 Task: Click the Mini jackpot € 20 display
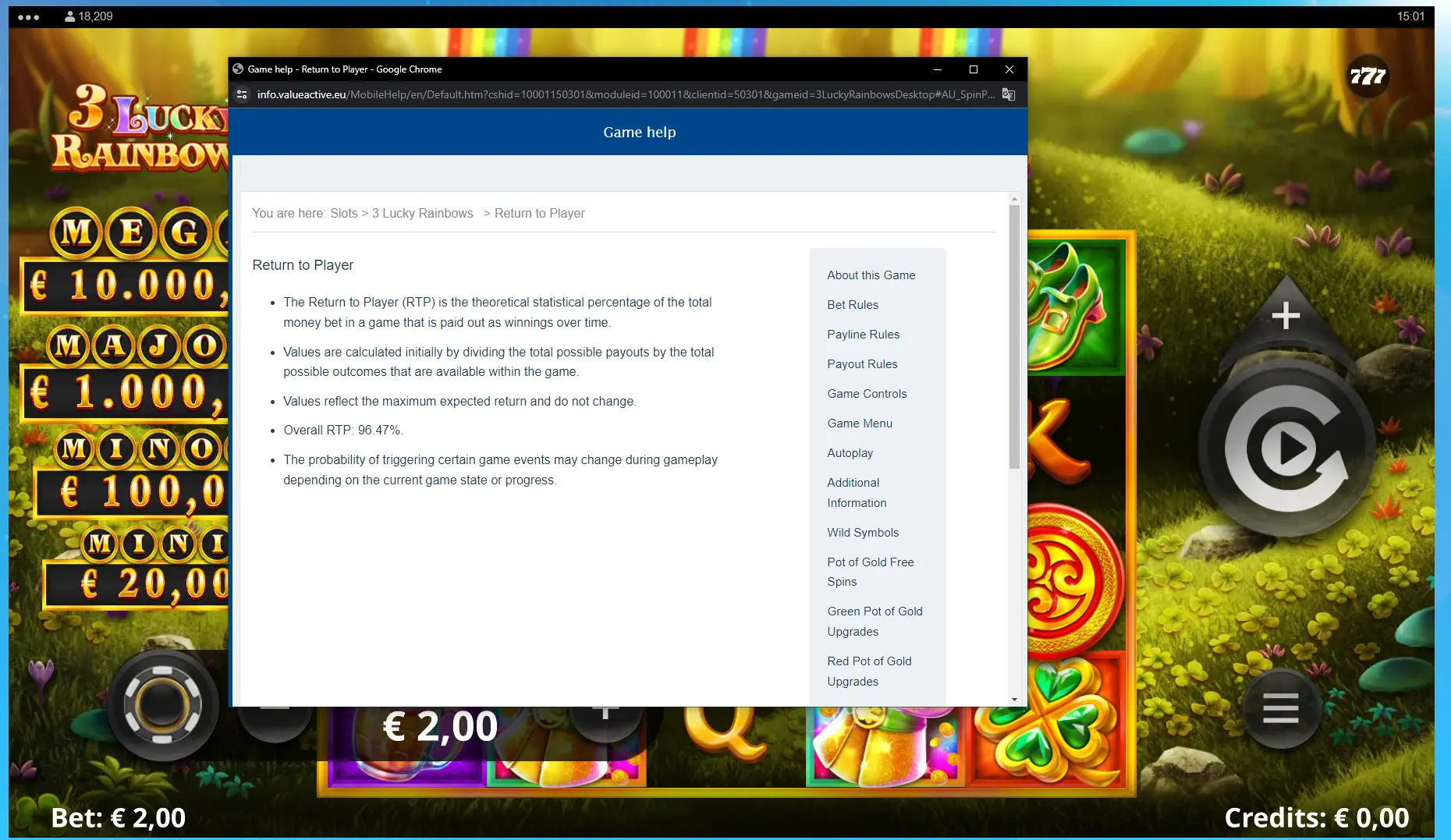click(137, 583)
